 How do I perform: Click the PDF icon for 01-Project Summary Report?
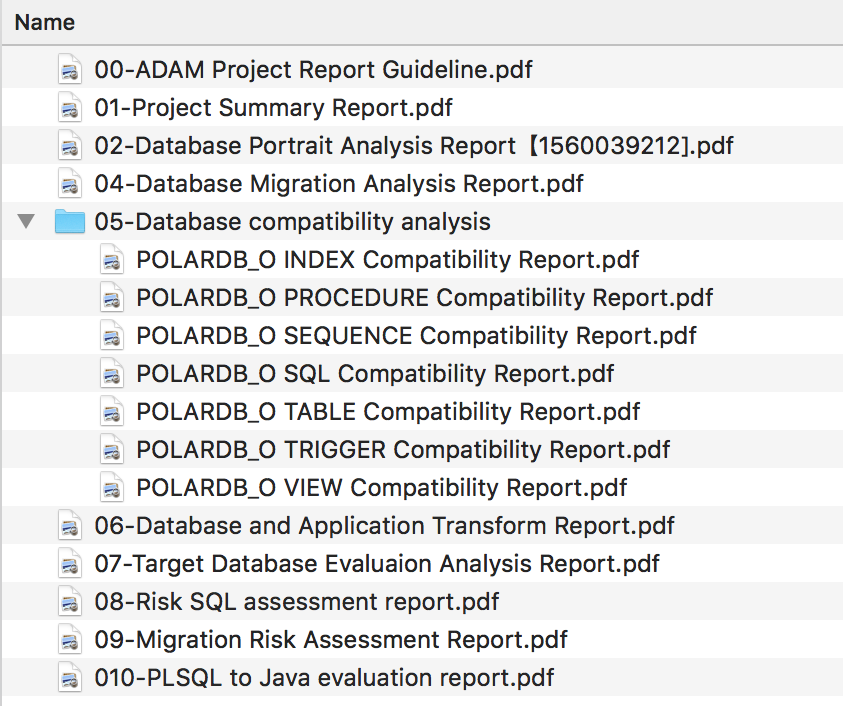pyautogui.click(x=70, y=108)
